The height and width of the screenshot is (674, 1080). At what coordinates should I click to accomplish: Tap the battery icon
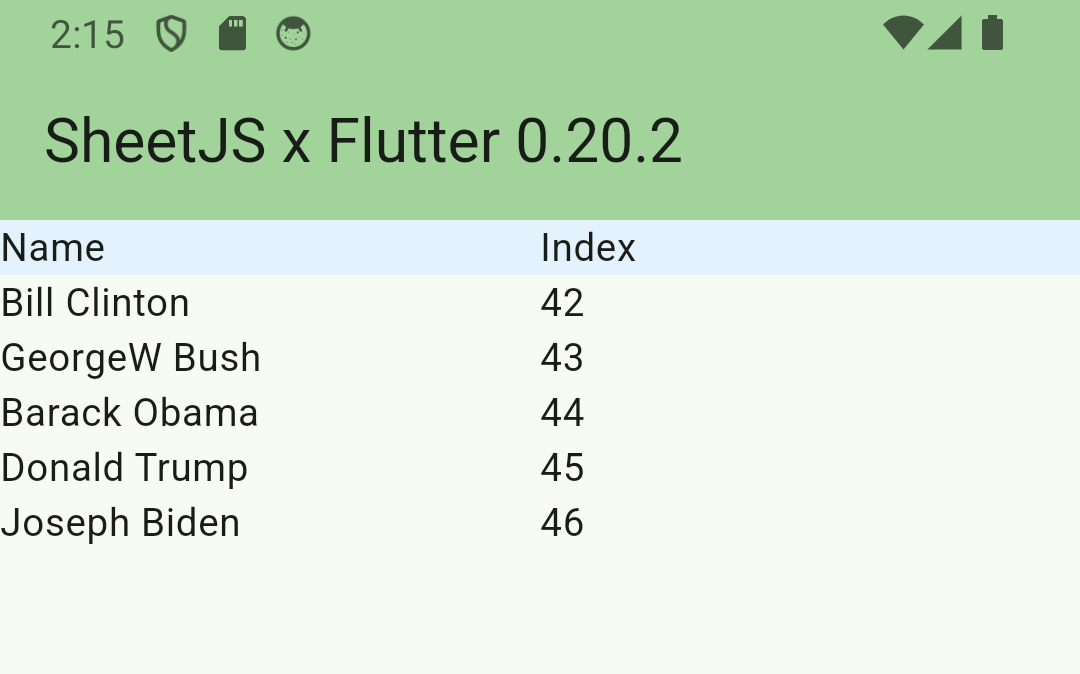(x=992, y=33)
